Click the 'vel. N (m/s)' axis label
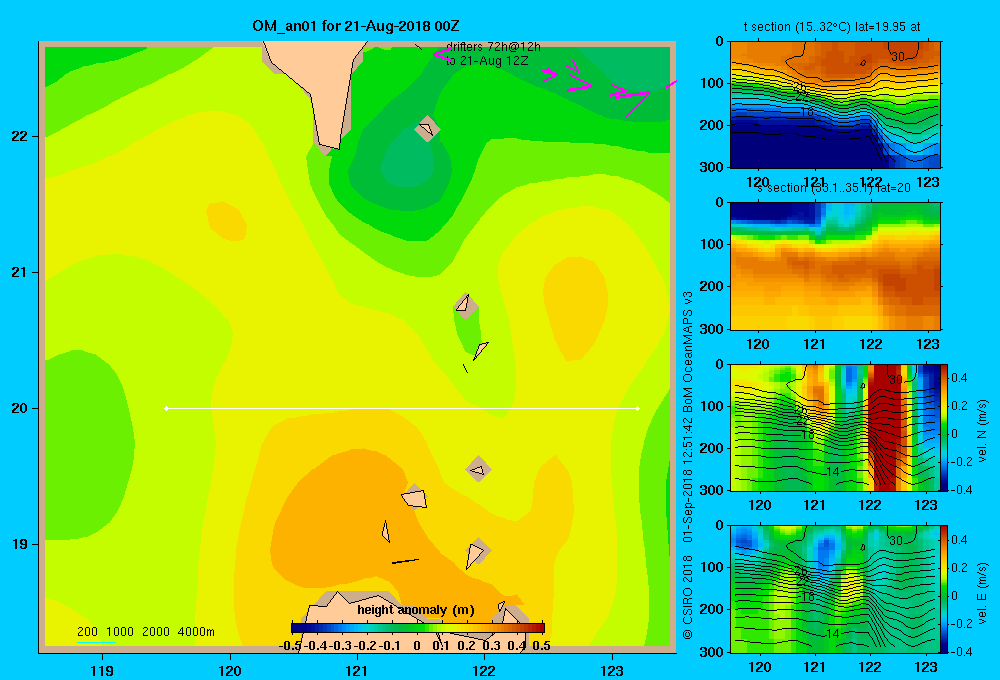 pos(982,431)
